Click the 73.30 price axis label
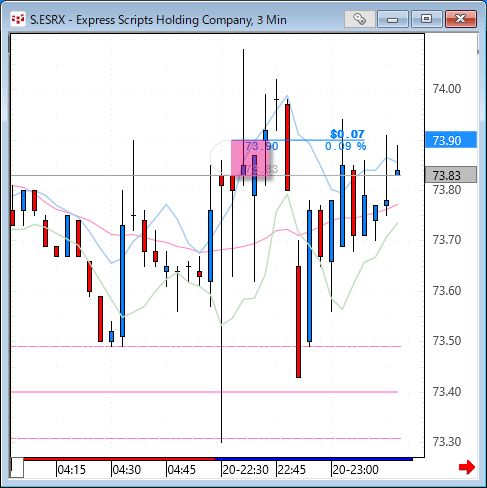The image size is (487, 488). [447, 442]
